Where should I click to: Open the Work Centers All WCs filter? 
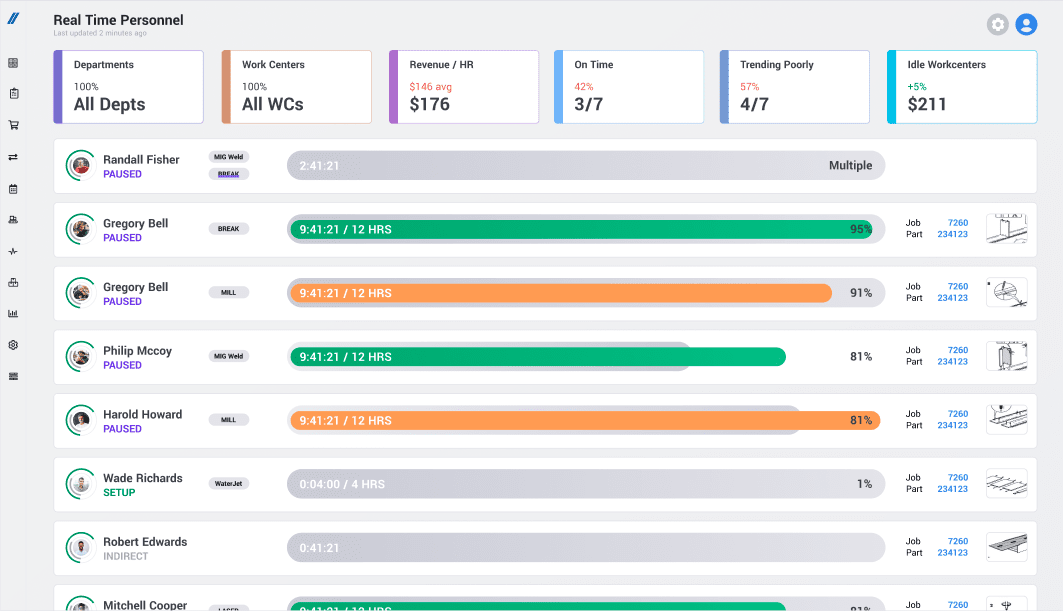point(296,87)
